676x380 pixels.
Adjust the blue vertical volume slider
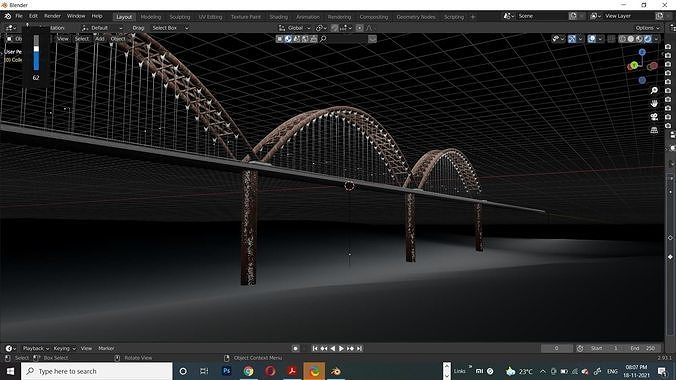[36, 53]
